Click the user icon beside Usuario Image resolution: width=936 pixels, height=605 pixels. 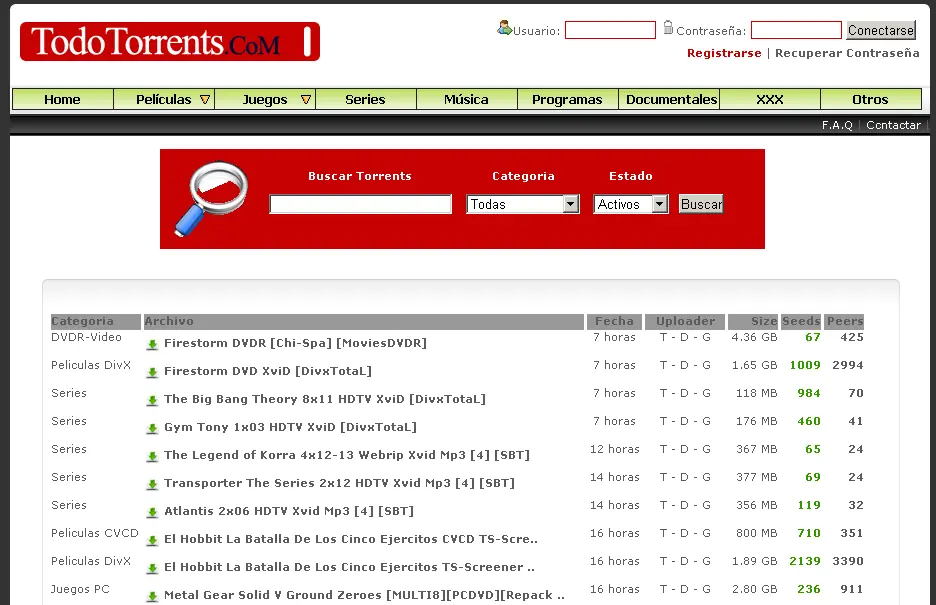click(x=504, y=27)
